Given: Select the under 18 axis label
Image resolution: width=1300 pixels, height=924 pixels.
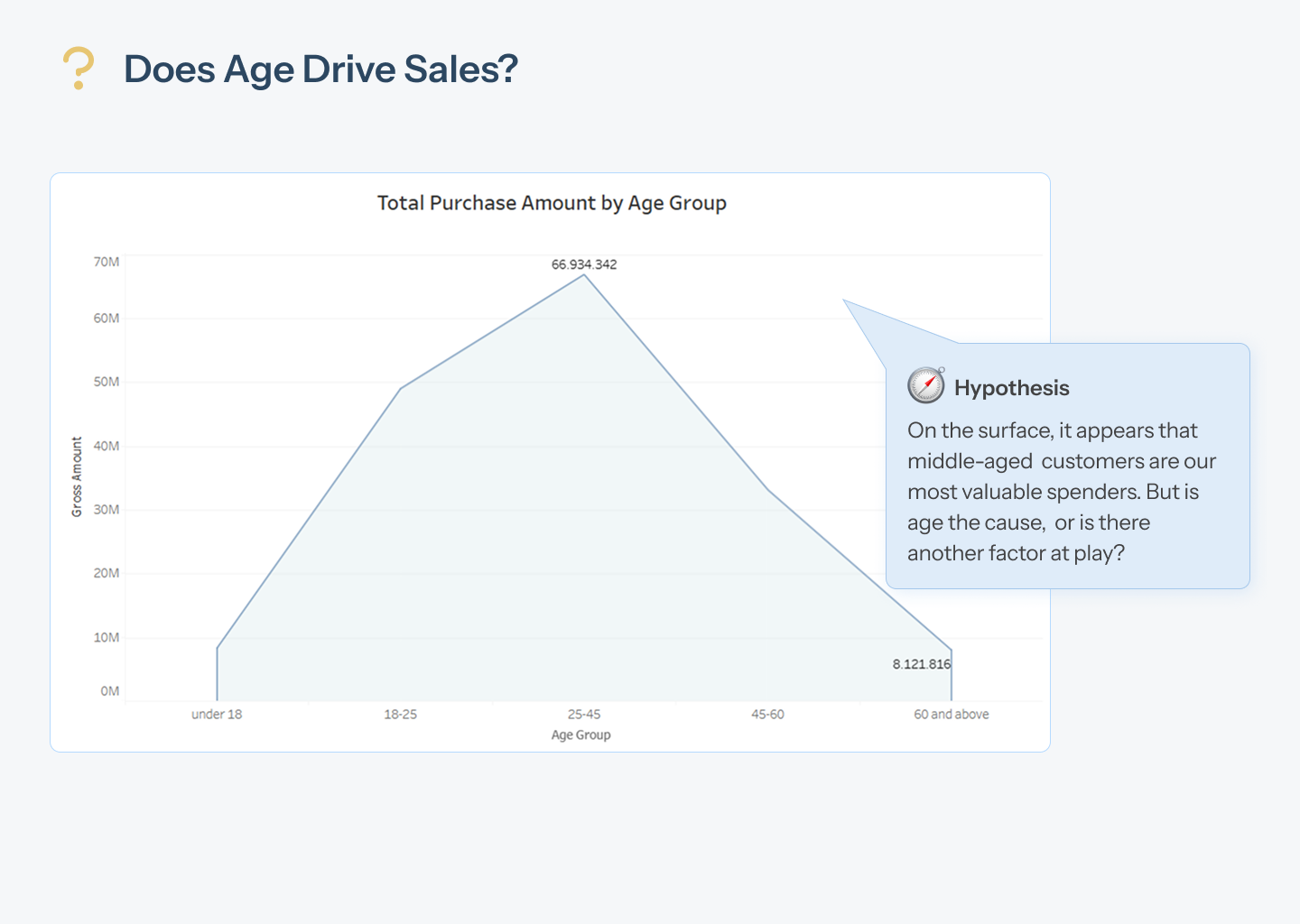Looking at the screenshot, I should [217, 714].
